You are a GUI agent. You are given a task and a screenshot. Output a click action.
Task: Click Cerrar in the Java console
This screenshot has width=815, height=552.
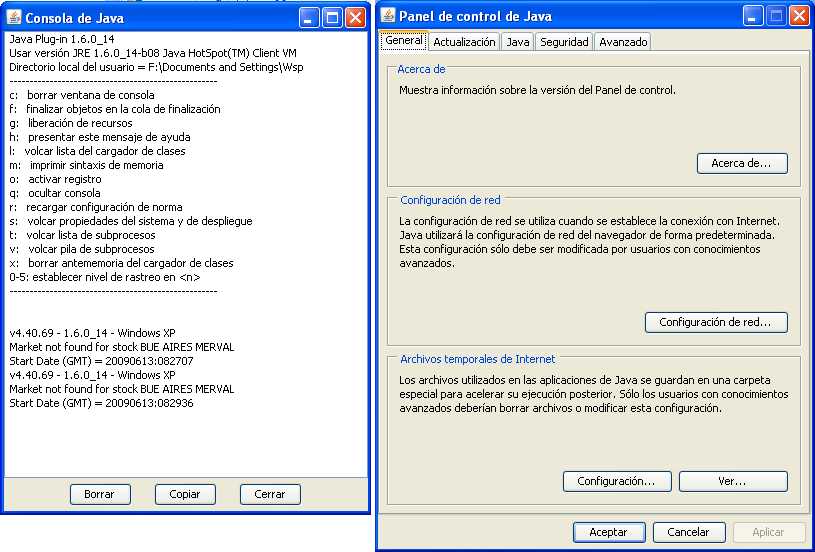[270, 494]
